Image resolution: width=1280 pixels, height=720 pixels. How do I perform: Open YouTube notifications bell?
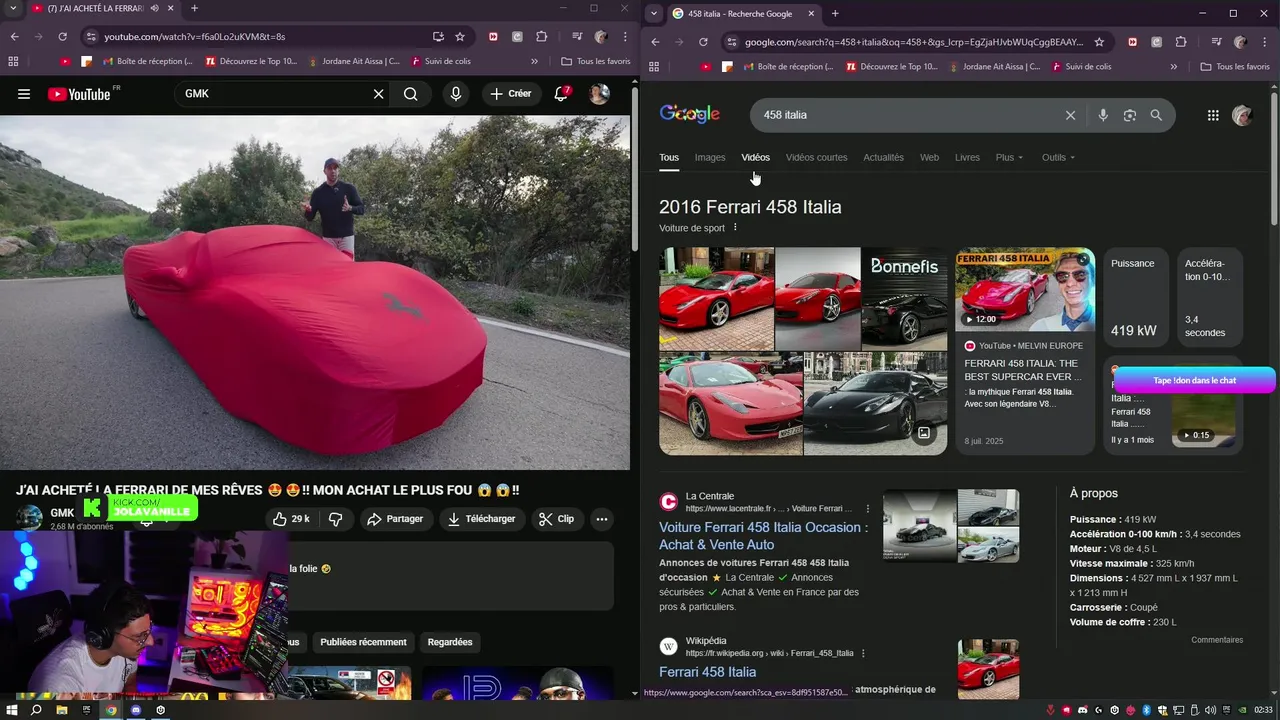562,94
